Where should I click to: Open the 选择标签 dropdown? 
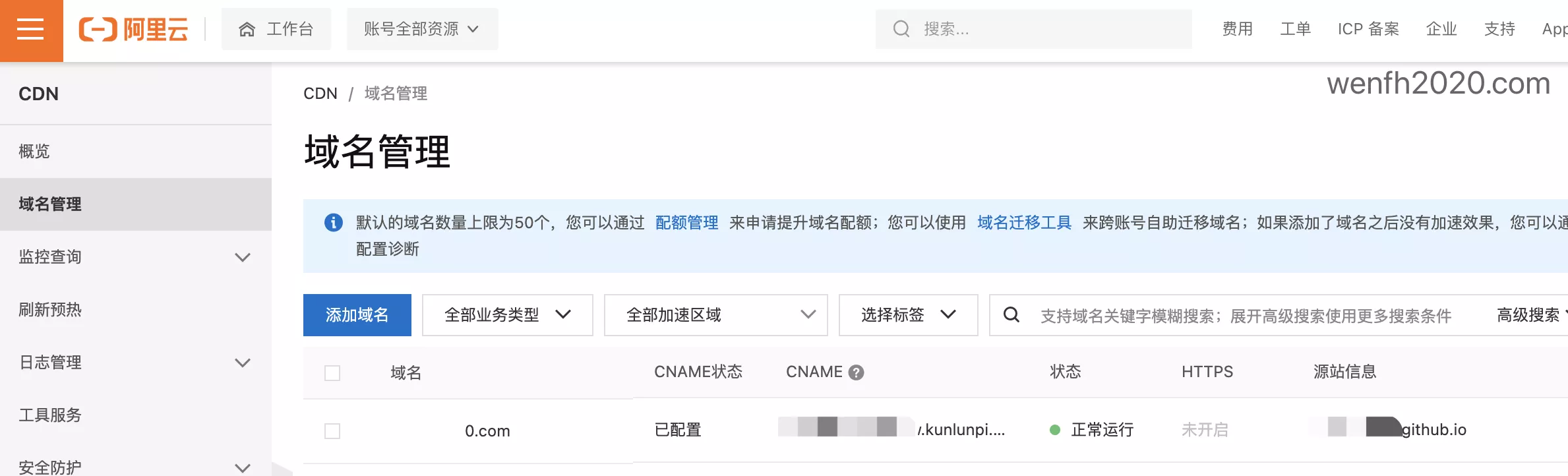[908, 315]
